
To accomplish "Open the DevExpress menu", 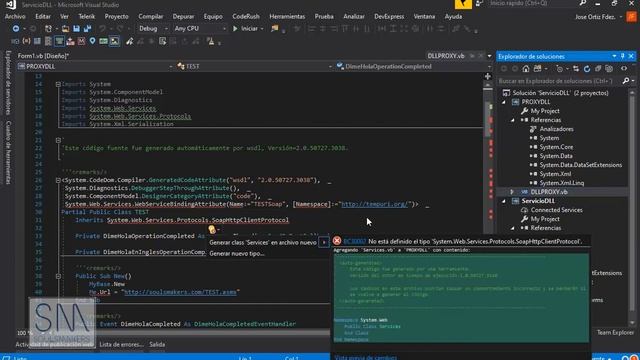I will pyautogui.click(x=389, y=17).
